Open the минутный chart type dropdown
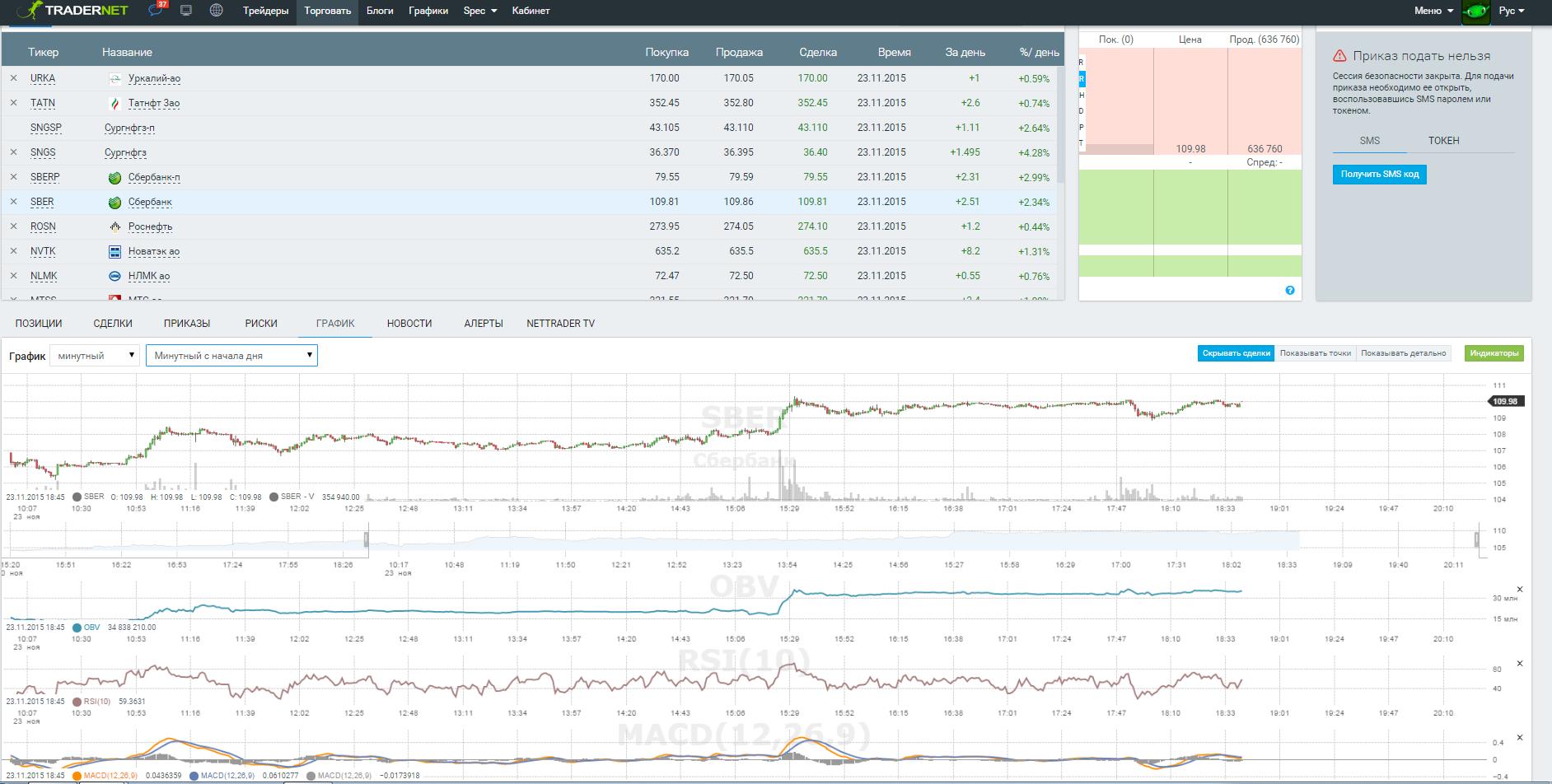 pyautogui.click(x=95, y=356)
